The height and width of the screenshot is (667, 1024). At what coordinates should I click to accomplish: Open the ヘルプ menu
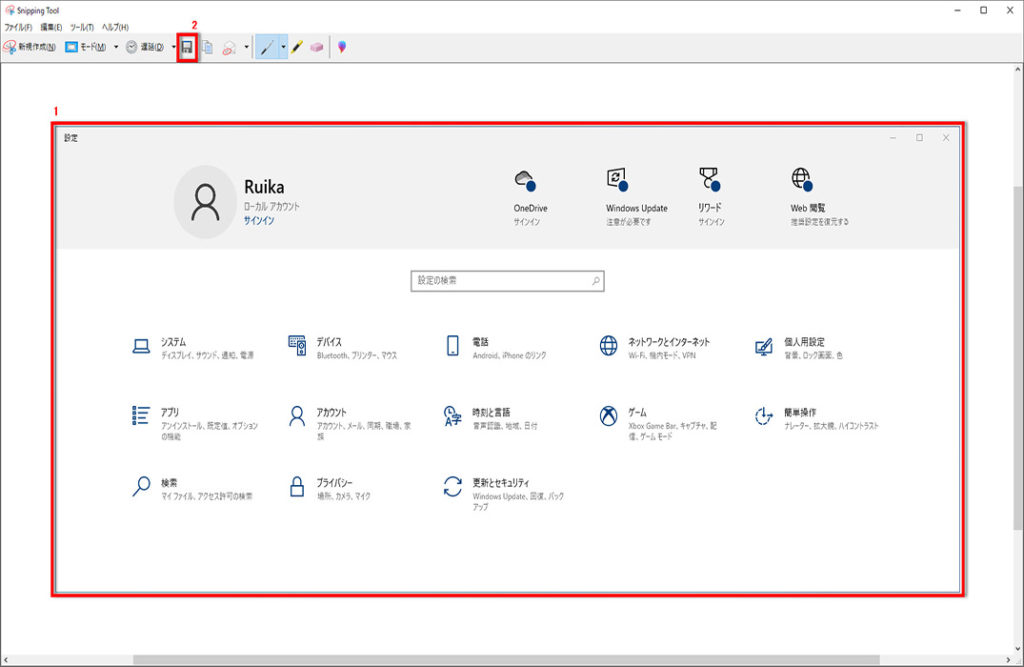click(115, 27)
